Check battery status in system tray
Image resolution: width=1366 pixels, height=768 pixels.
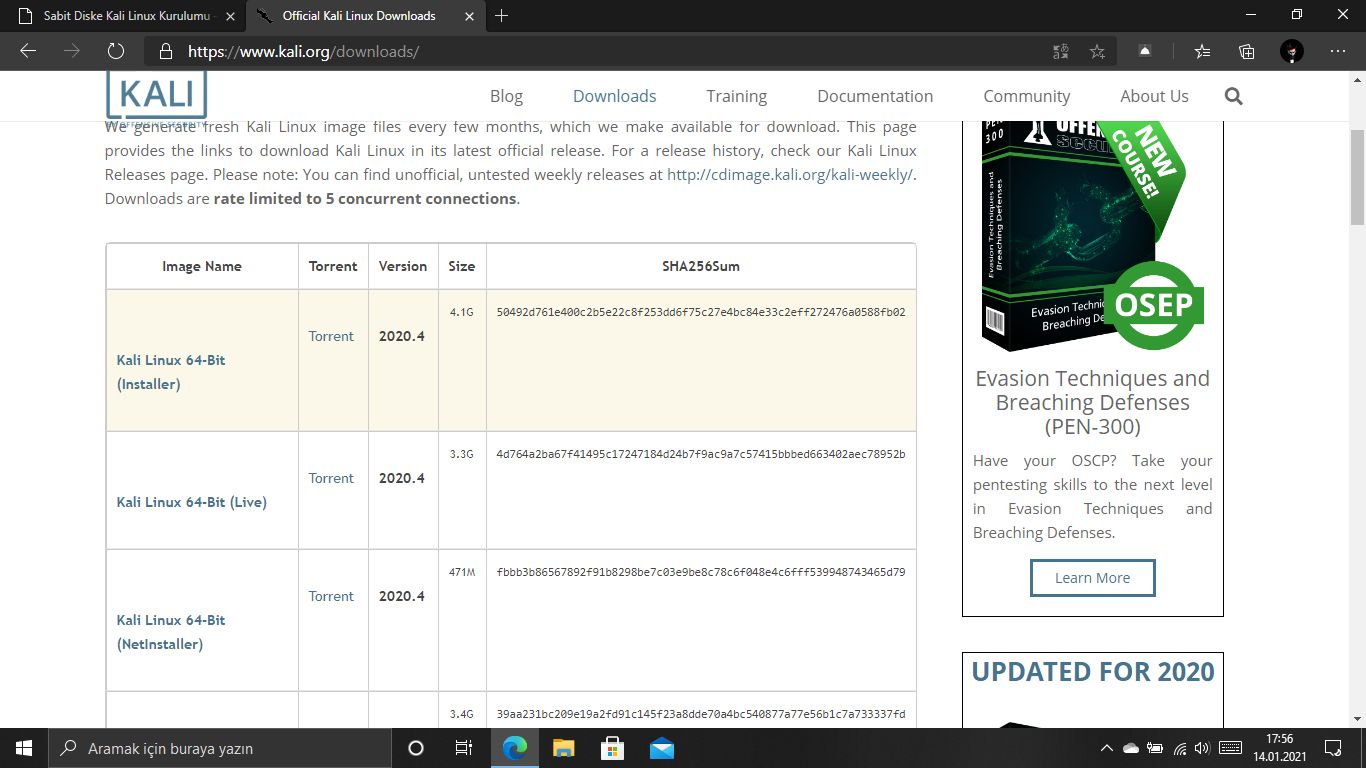[1155, 748]
